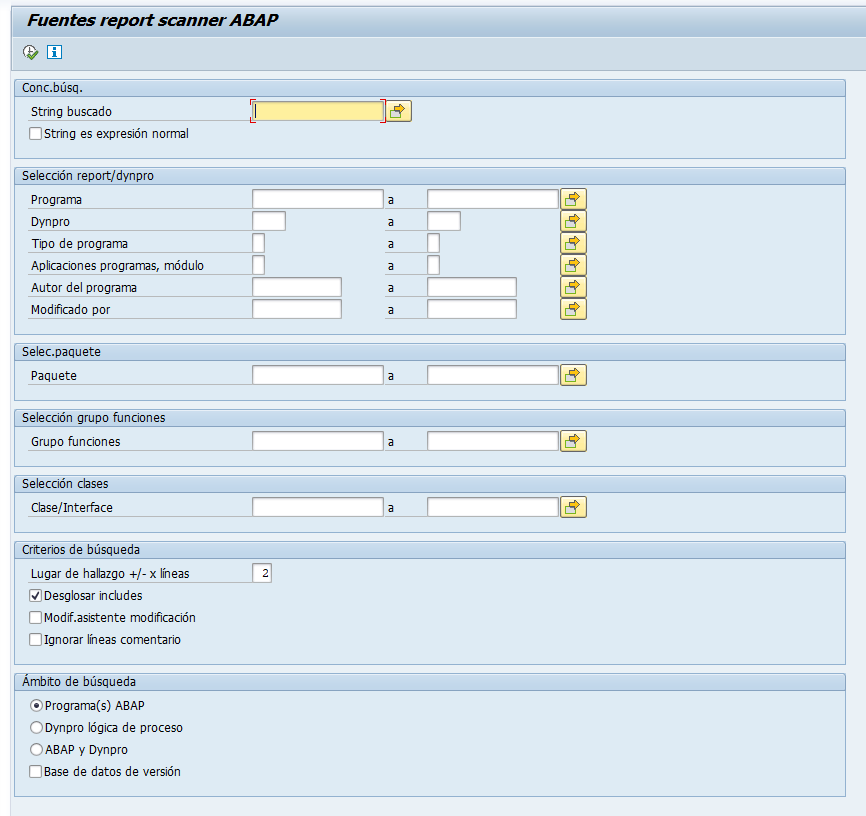Open multiple selection for Clase/Interface
This screenshot has width=866, height=816.
coord(572,506)
